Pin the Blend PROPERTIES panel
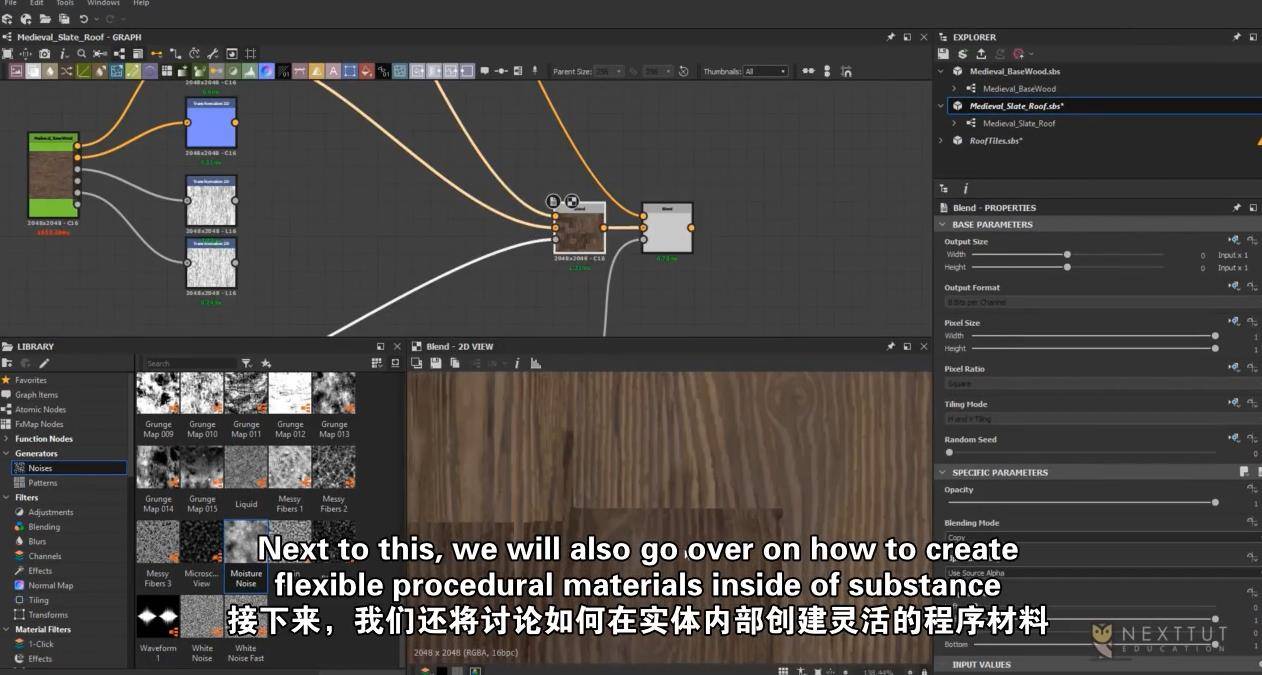1262x675 pixels. [1236, 208]
